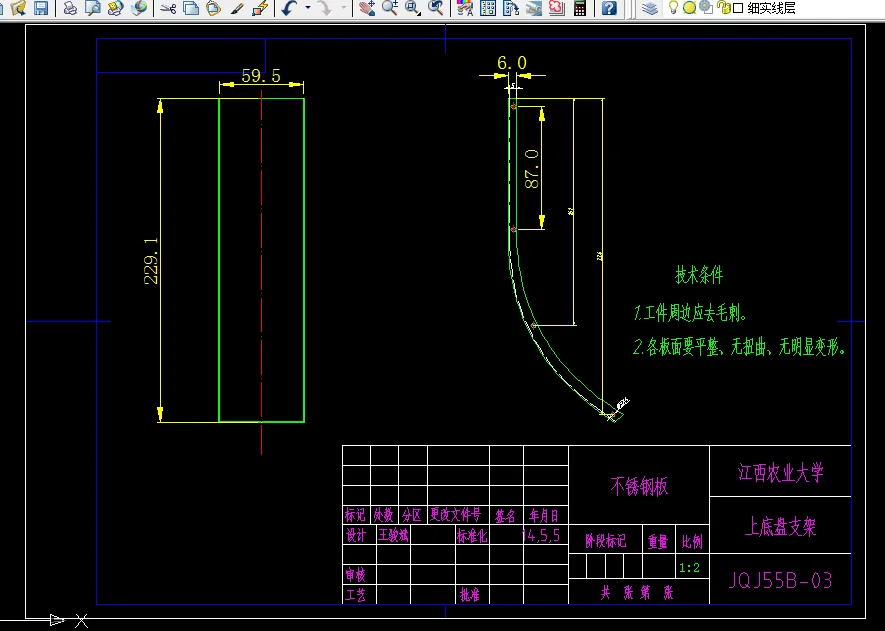
Task: Click the 更改文件号 header cell
Action: [455, 515]
